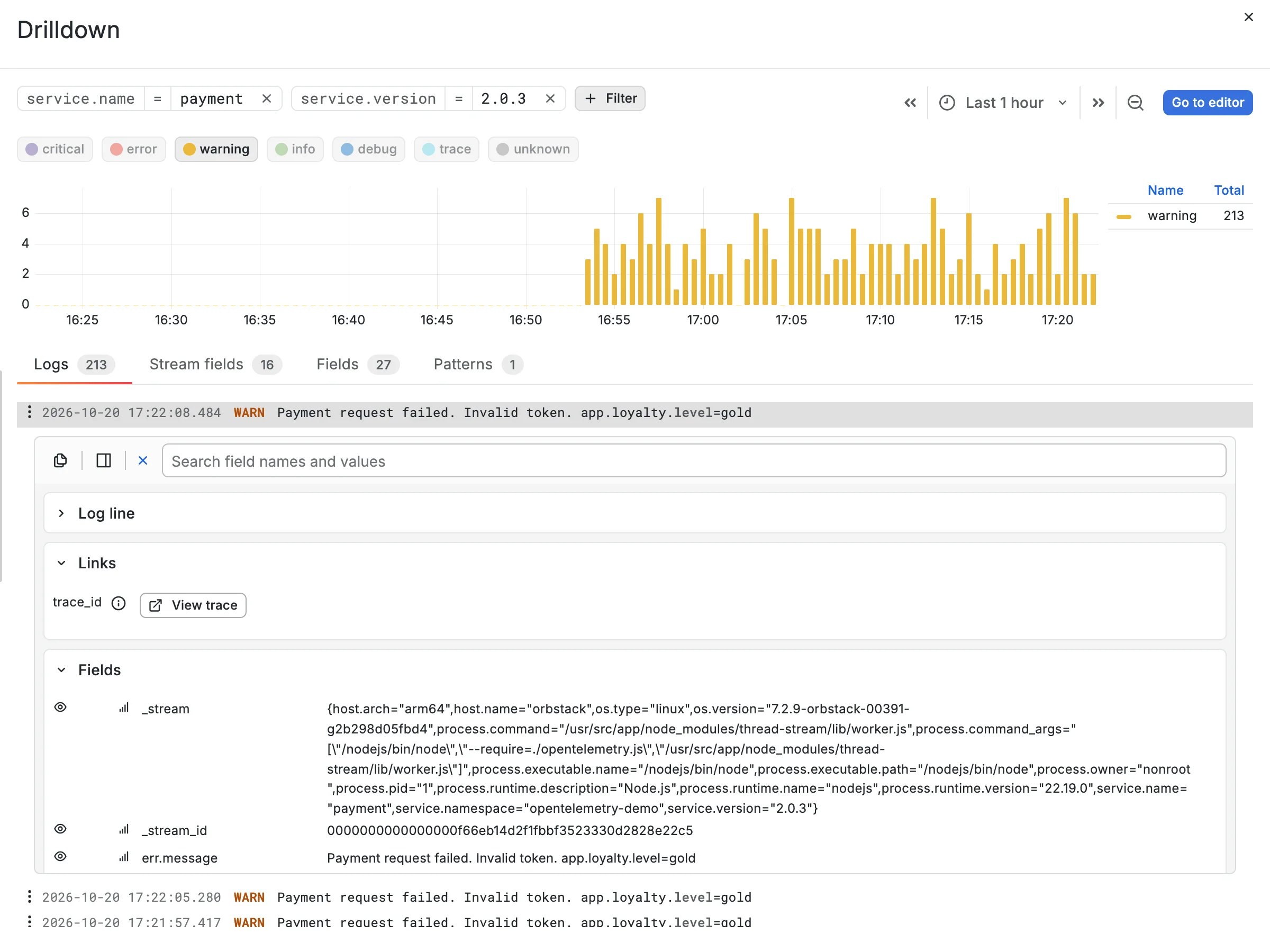Toggle the debug level filter
This screenshot has width=1270, height=952.
click(369, 149)
